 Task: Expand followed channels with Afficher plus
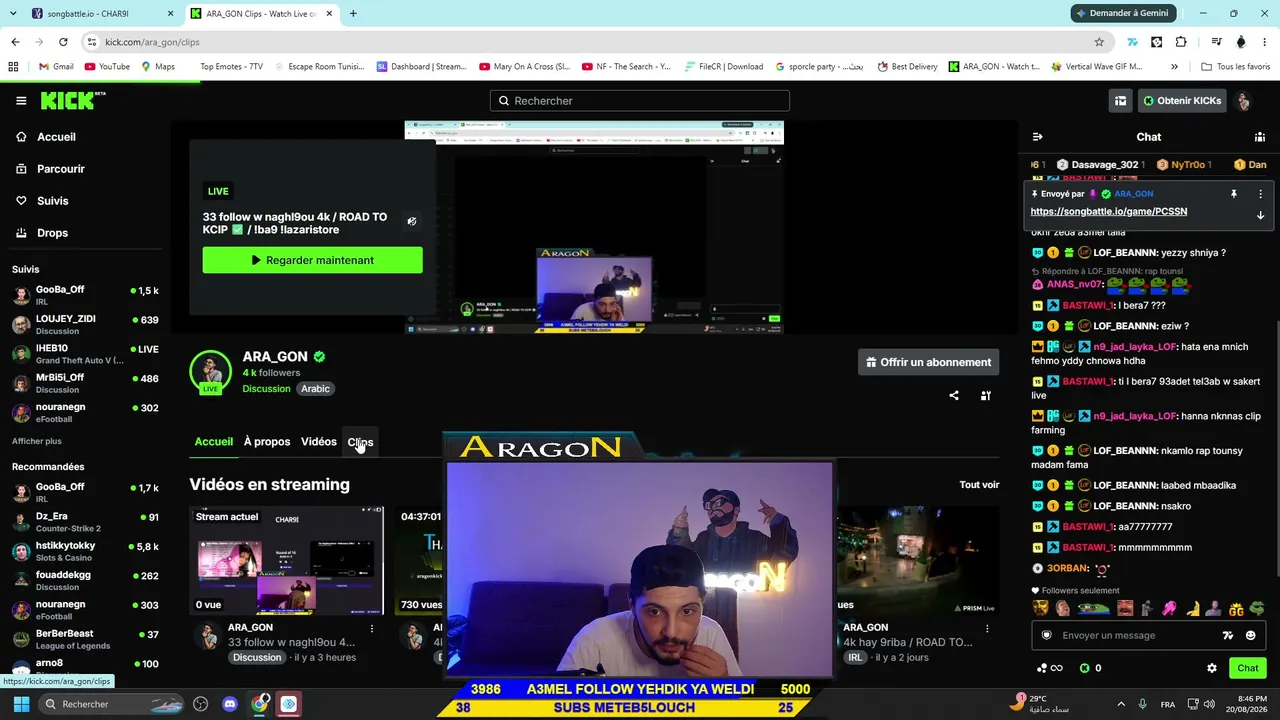tap(37, 441)
